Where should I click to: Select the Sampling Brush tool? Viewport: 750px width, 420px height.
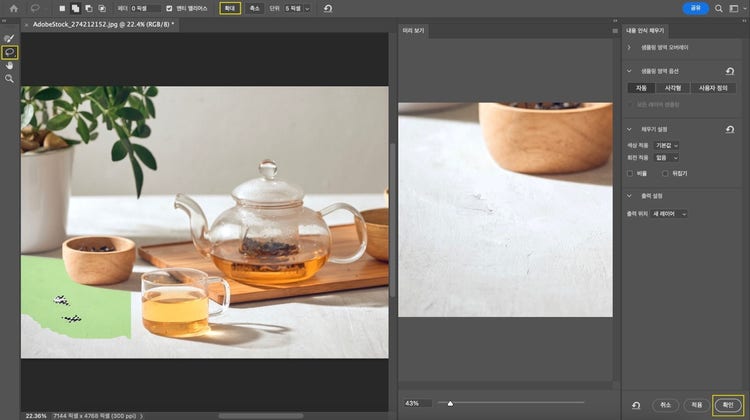click(10, 39)
